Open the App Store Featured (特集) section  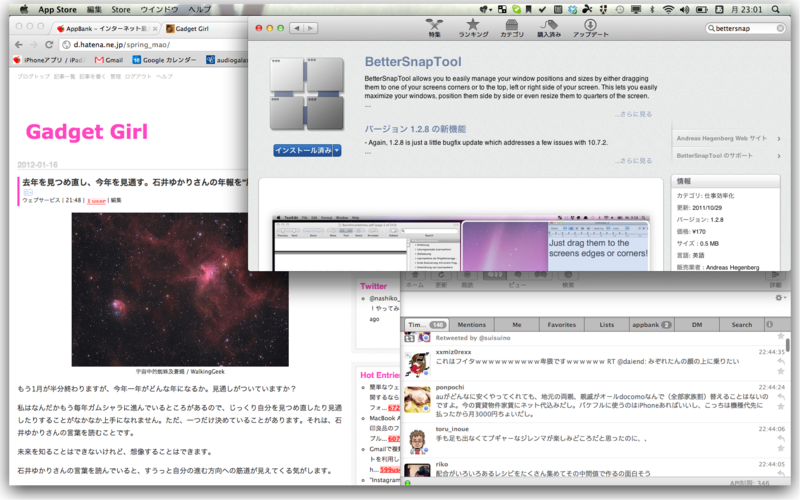click(434, 28)
